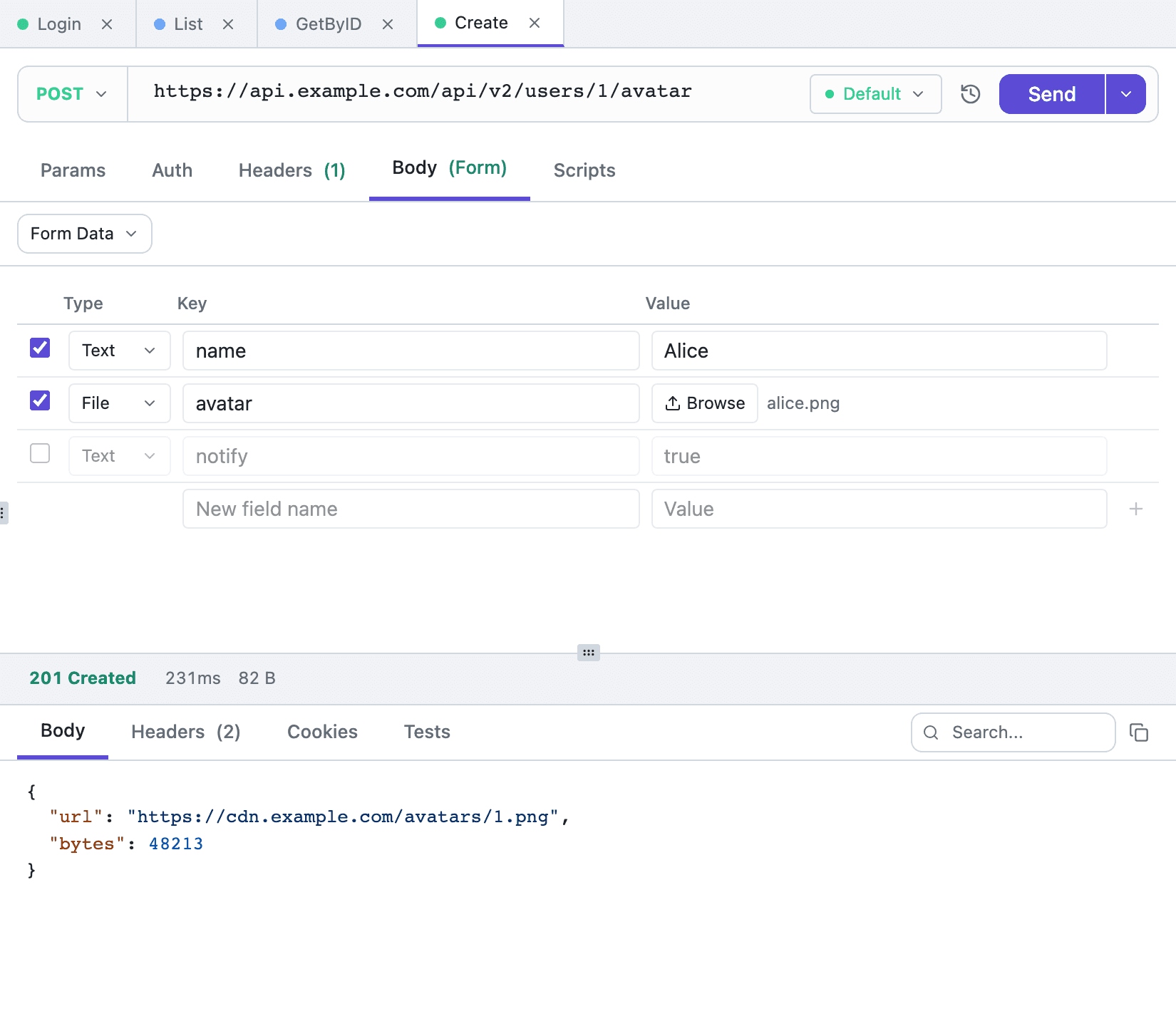
Task: Open the response Headers (2) tab
Action: [x=185, y=732]
